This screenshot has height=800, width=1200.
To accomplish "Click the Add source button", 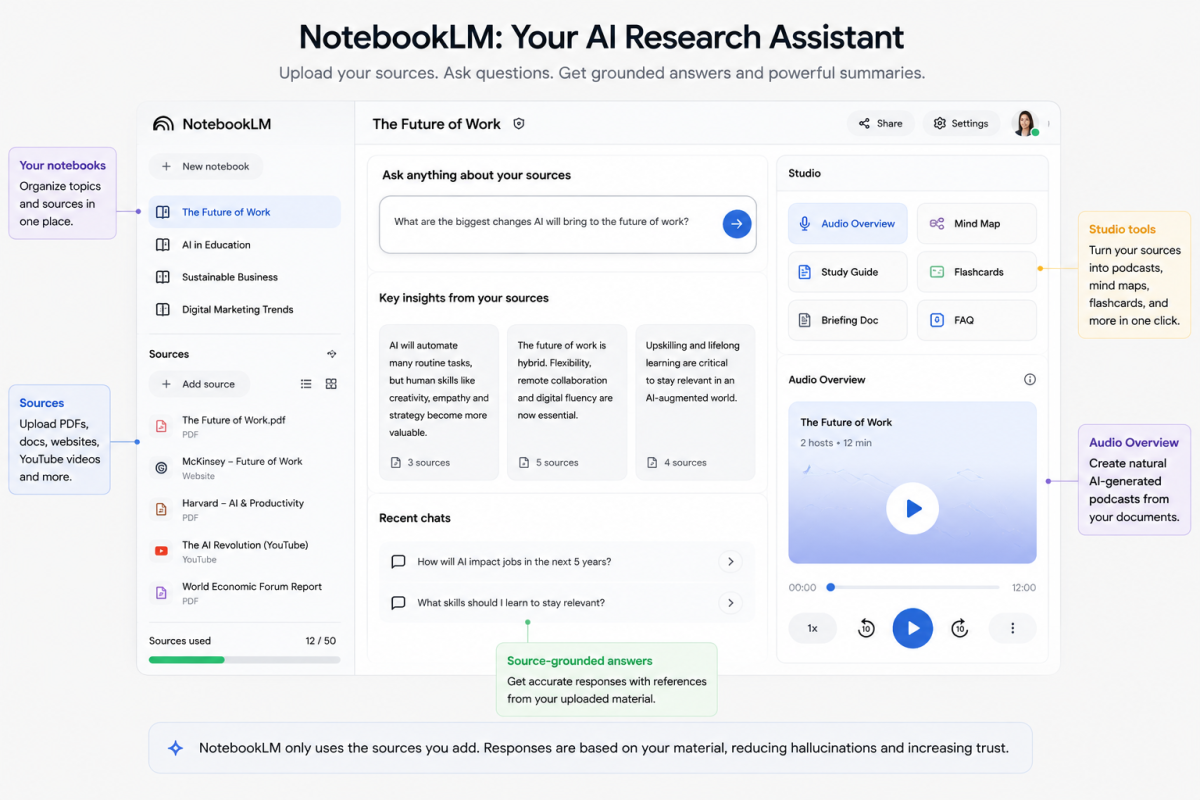I will click(199, 384).
